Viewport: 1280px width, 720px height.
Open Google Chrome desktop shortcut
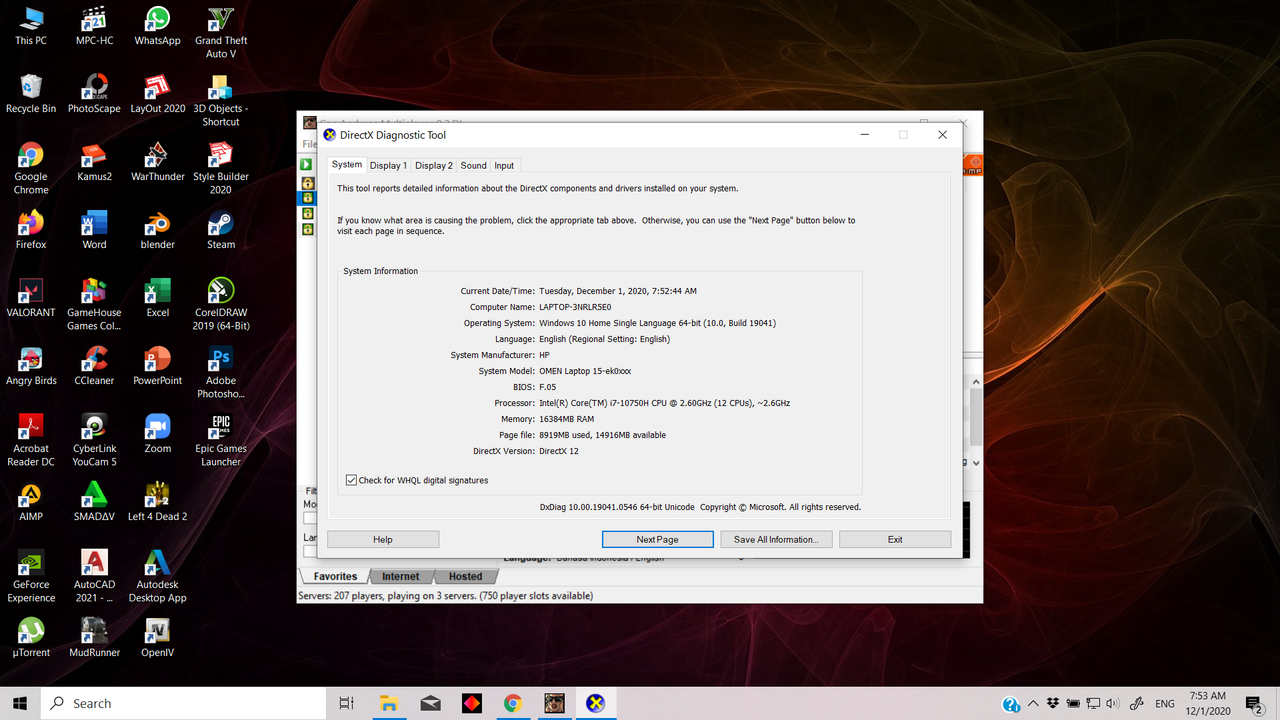(x=31, y=168)
